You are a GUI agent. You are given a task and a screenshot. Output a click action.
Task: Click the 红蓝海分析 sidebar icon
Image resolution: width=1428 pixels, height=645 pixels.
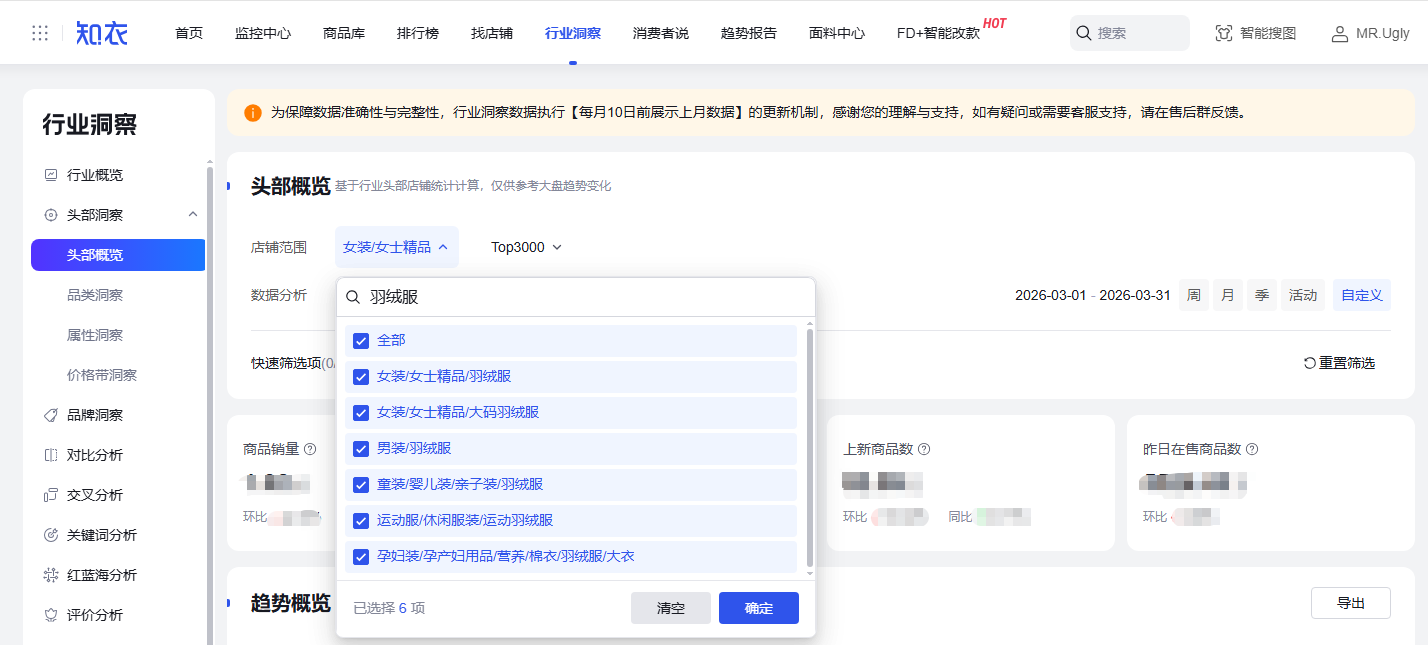tap(51, 575)
